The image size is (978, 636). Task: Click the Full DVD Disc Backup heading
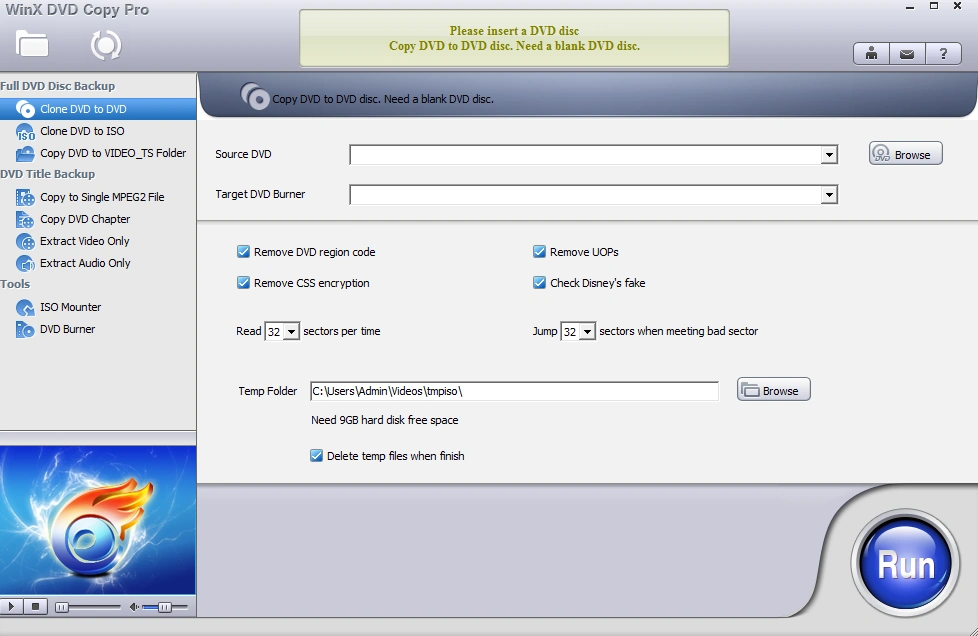[x=57, y=86]
